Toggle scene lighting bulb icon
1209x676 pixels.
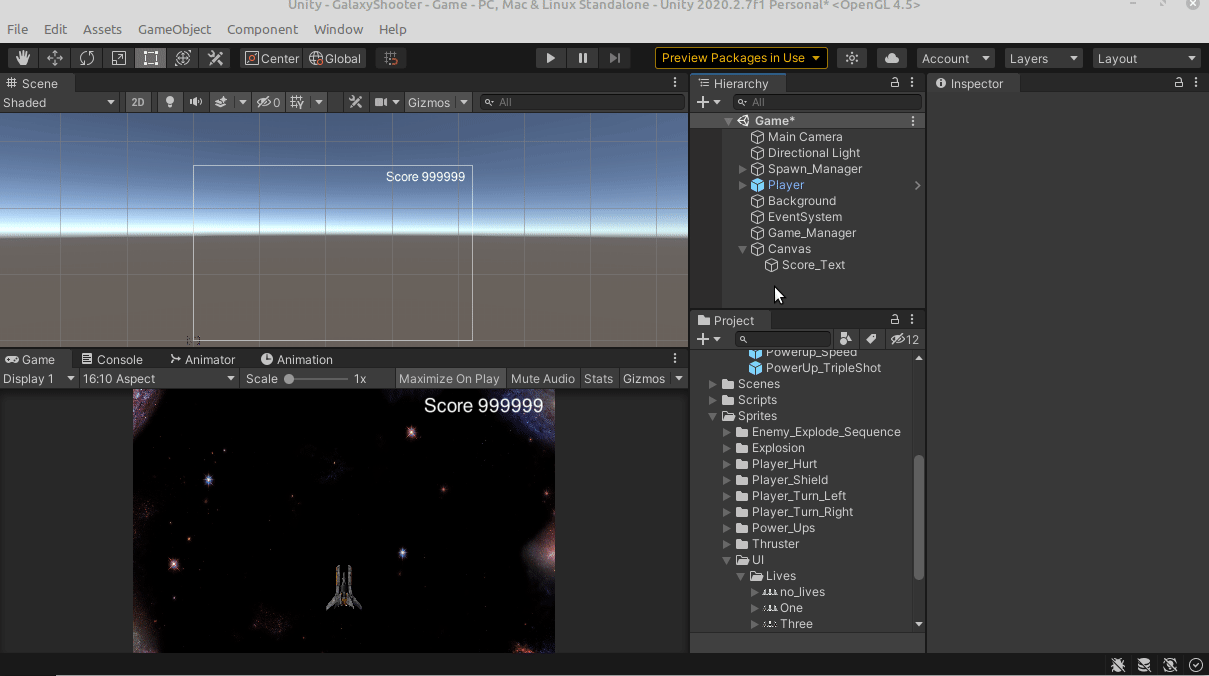click(170, 102)
